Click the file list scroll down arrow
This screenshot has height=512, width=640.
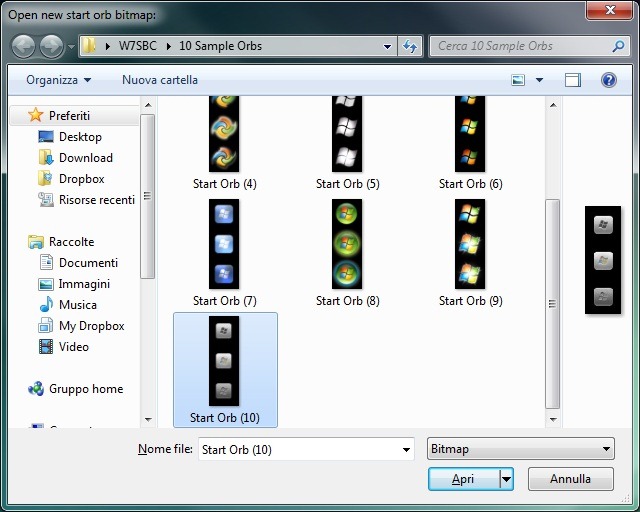click(553, 419)
